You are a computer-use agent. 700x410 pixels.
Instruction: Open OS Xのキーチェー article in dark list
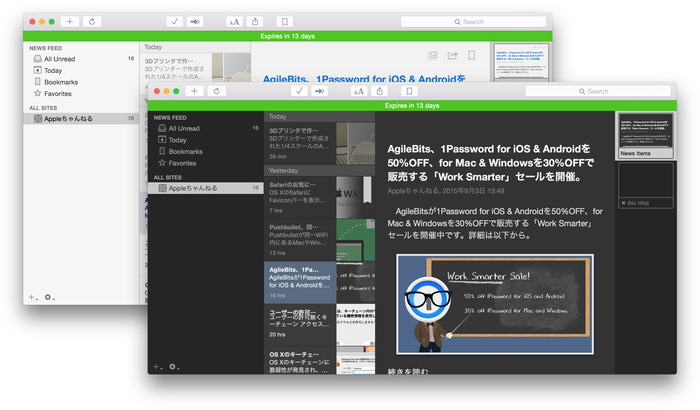319,360
